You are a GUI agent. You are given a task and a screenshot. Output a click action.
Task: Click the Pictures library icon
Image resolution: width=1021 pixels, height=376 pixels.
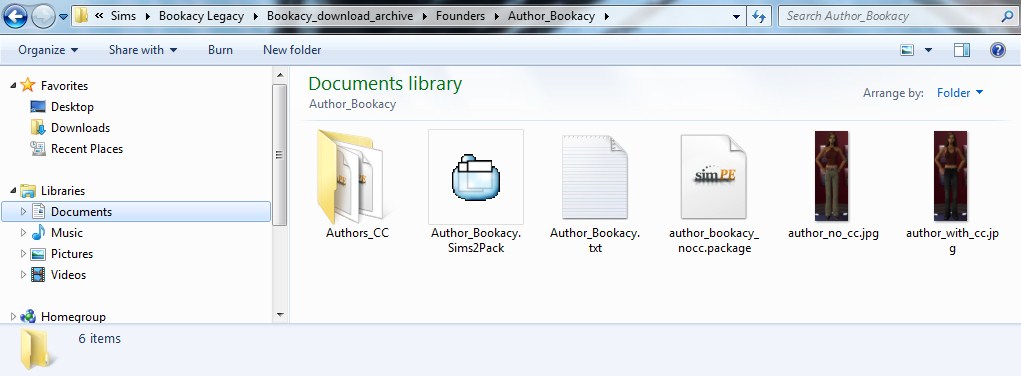point(38,253)
